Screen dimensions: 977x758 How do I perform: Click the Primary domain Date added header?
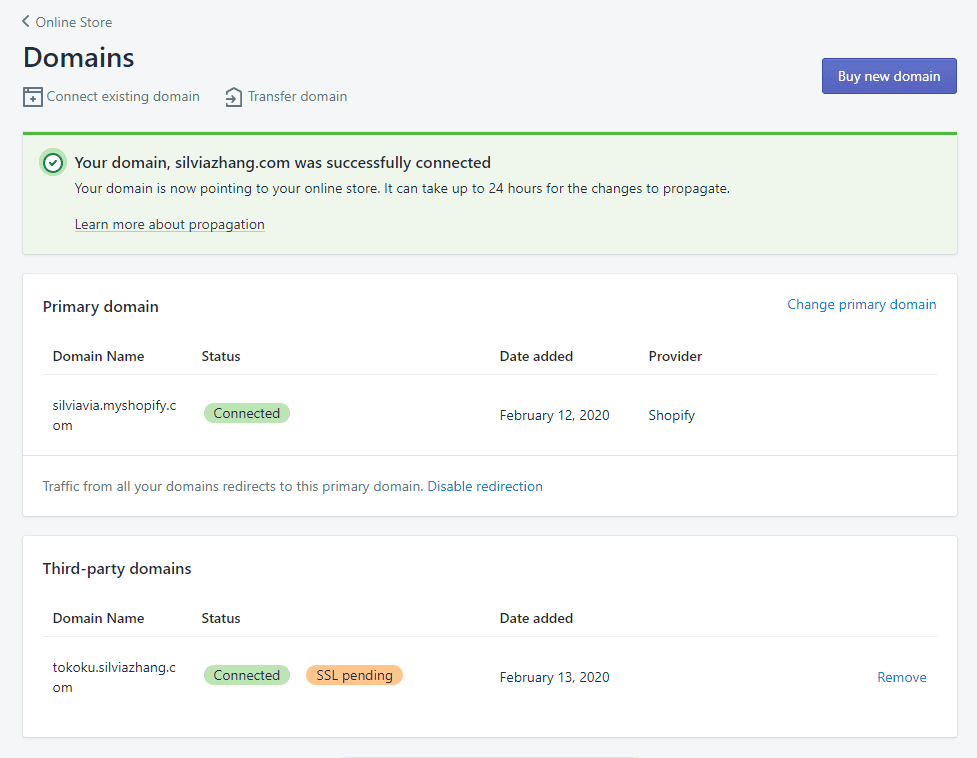click(x=536, y=356)
